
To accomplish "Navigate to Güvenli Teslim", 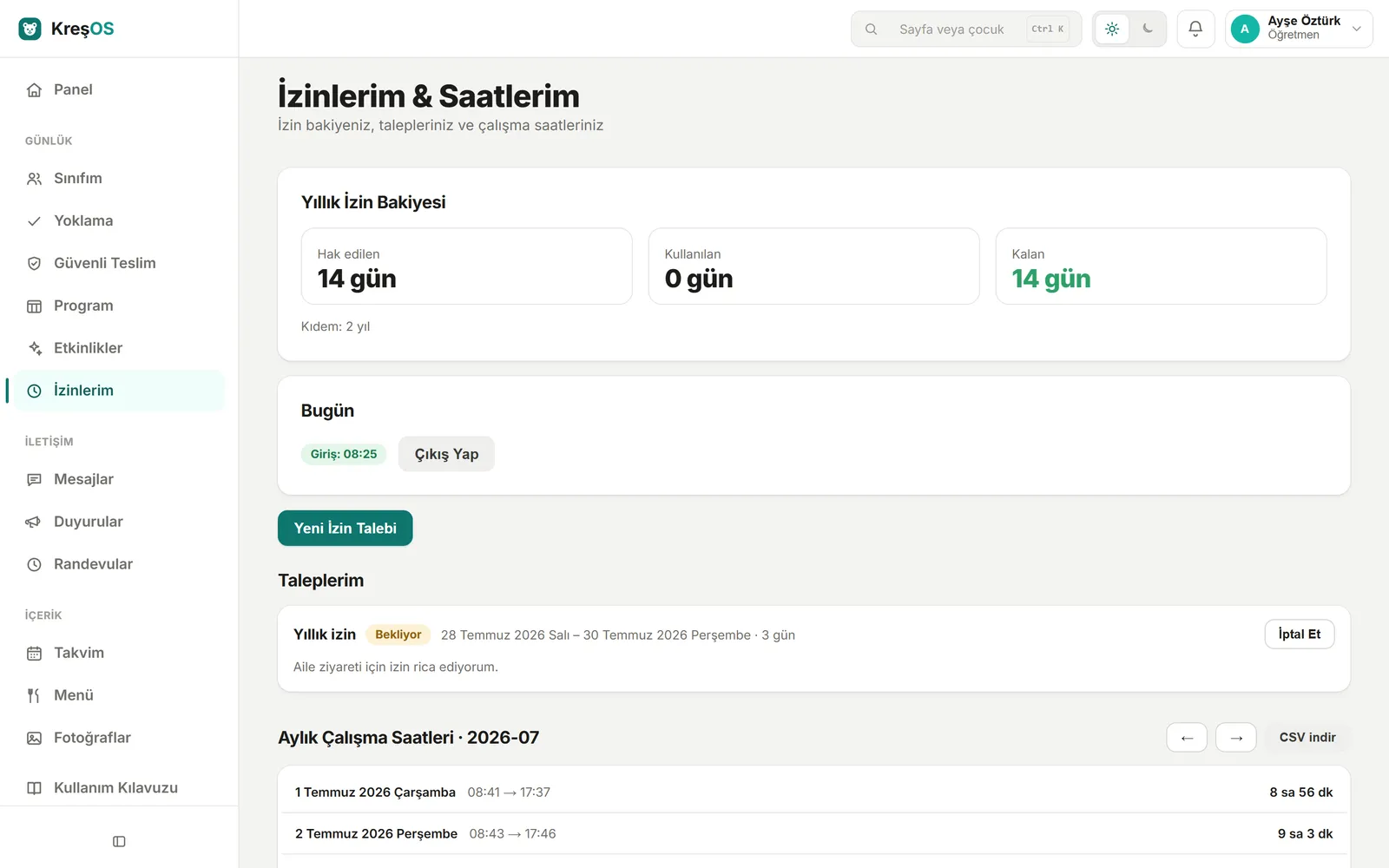I will pyautogui.click(x=119, y=264).
